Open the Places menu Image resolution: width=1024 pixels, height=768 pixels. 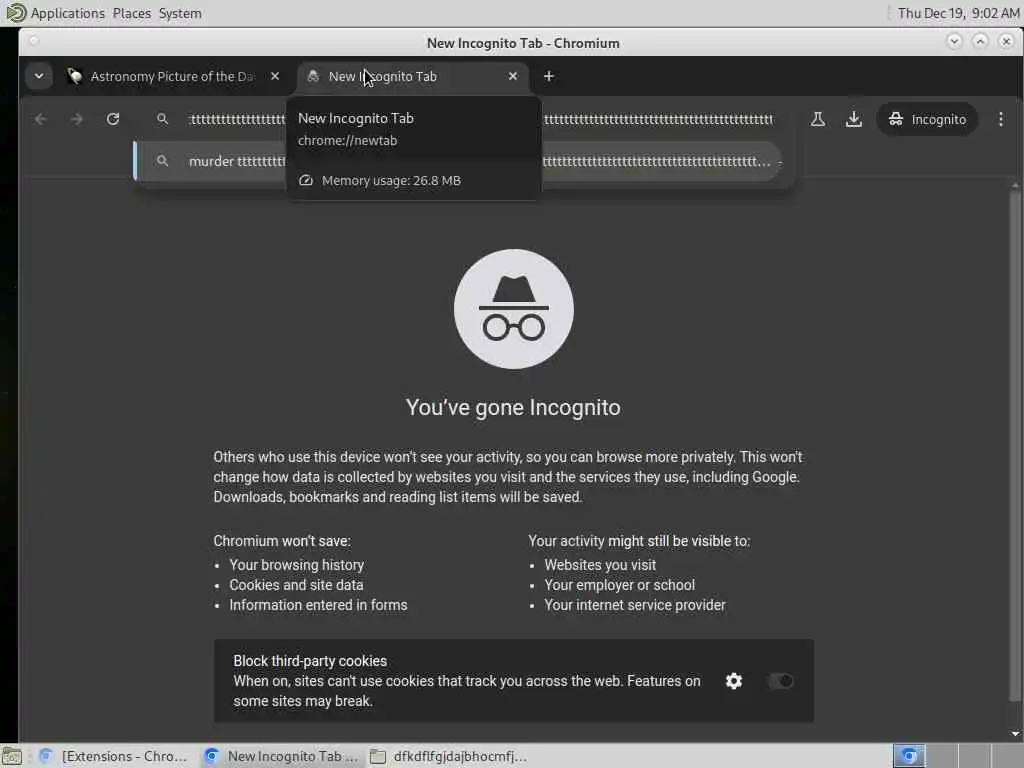point(131,13)
